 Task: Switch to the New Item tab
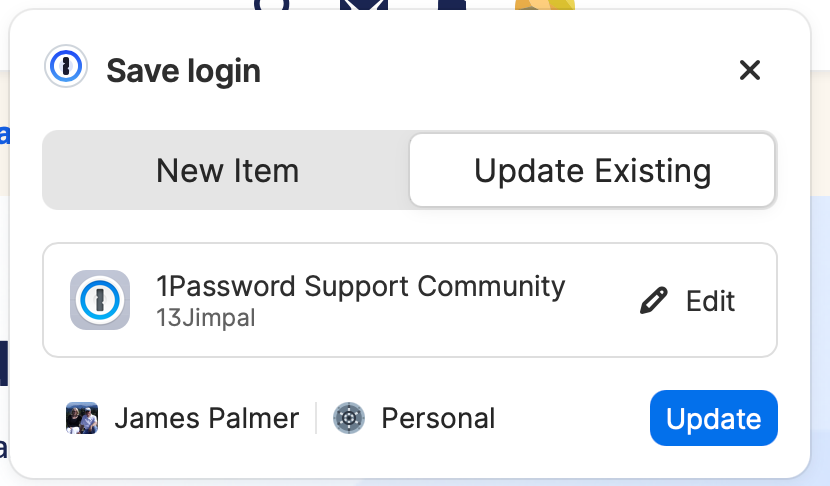[227, 171]
